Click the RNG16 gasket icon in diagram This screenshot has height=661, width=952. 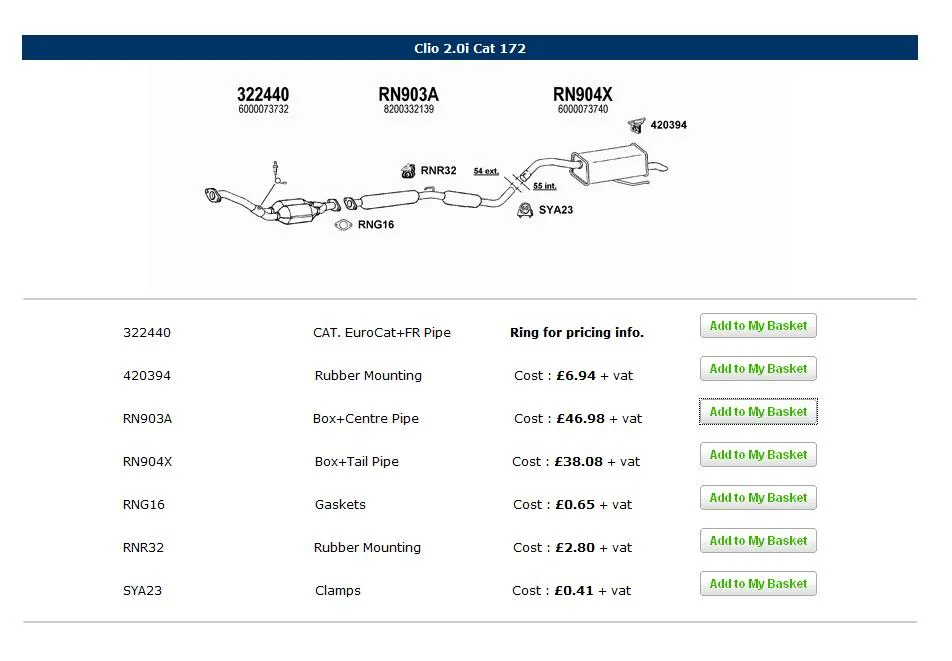click(x=343, y=225)
